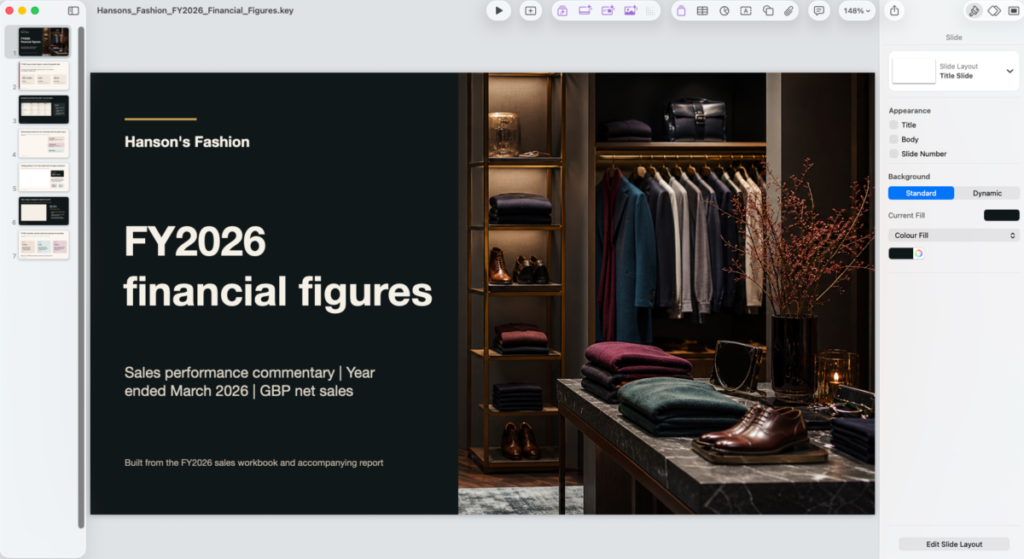Add a new slide via toolbar
This screenshot has height=559, width=1024.
pyautogui.click(x=530, y=10)
